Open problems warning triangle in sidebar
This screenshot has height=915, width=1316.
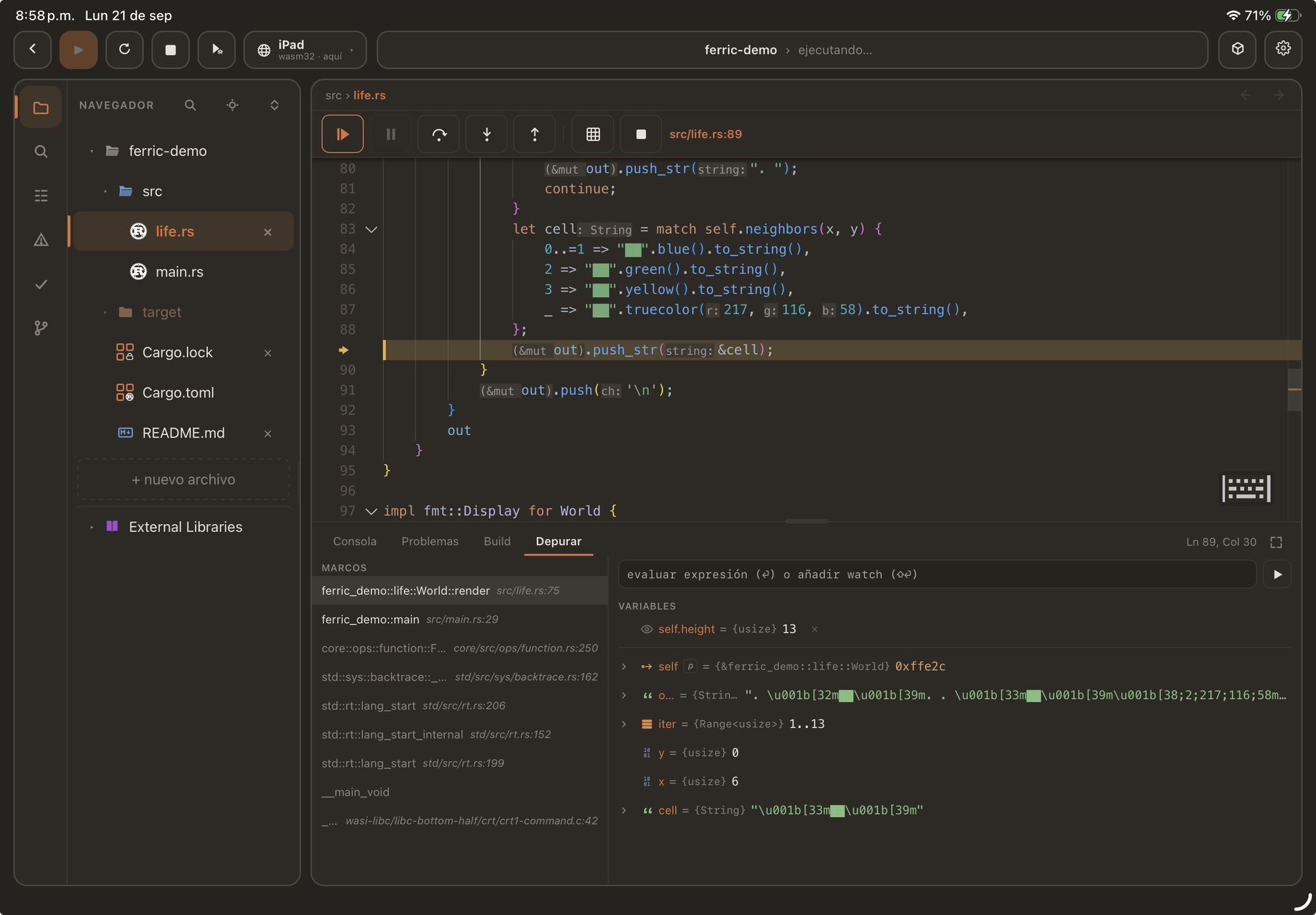[41, 240]
